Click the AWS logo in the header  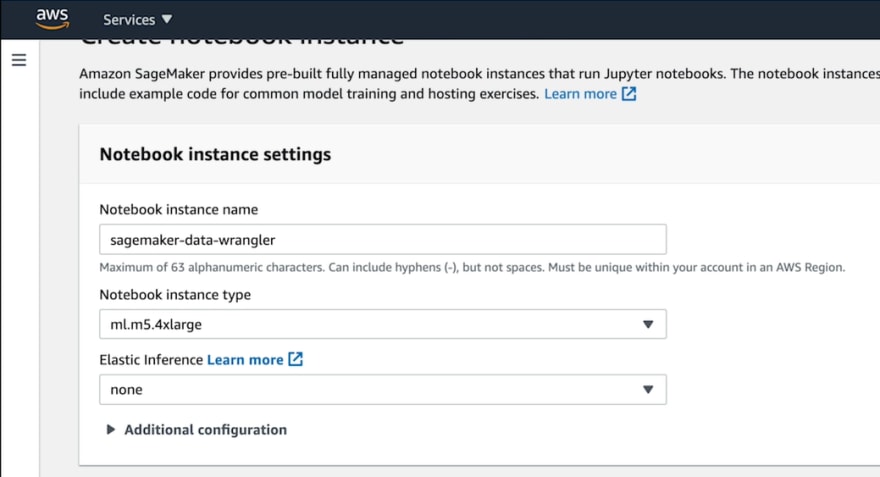point(52,19)
